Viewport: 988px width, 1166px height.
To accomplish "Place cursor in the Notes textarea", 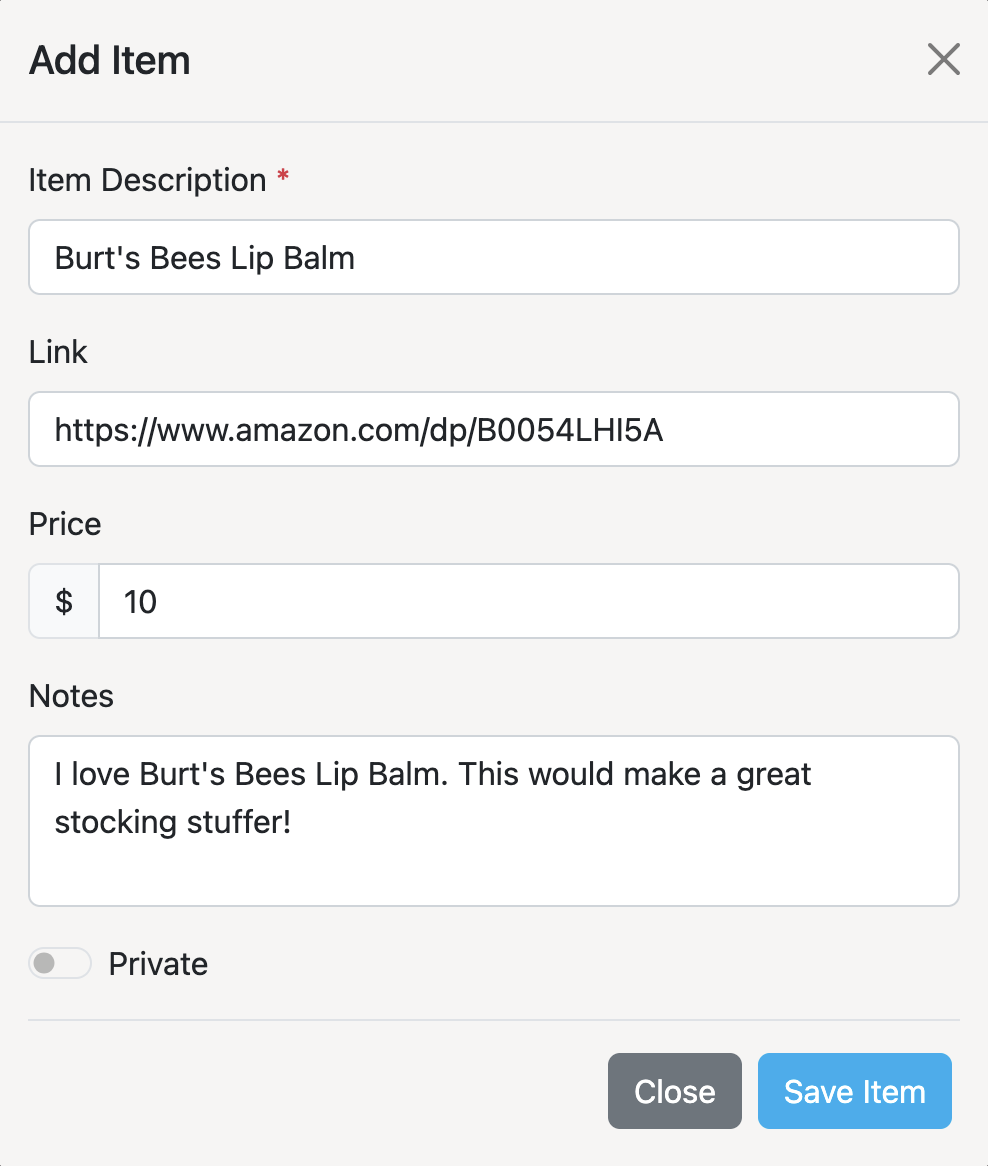I will click(493, 820).
